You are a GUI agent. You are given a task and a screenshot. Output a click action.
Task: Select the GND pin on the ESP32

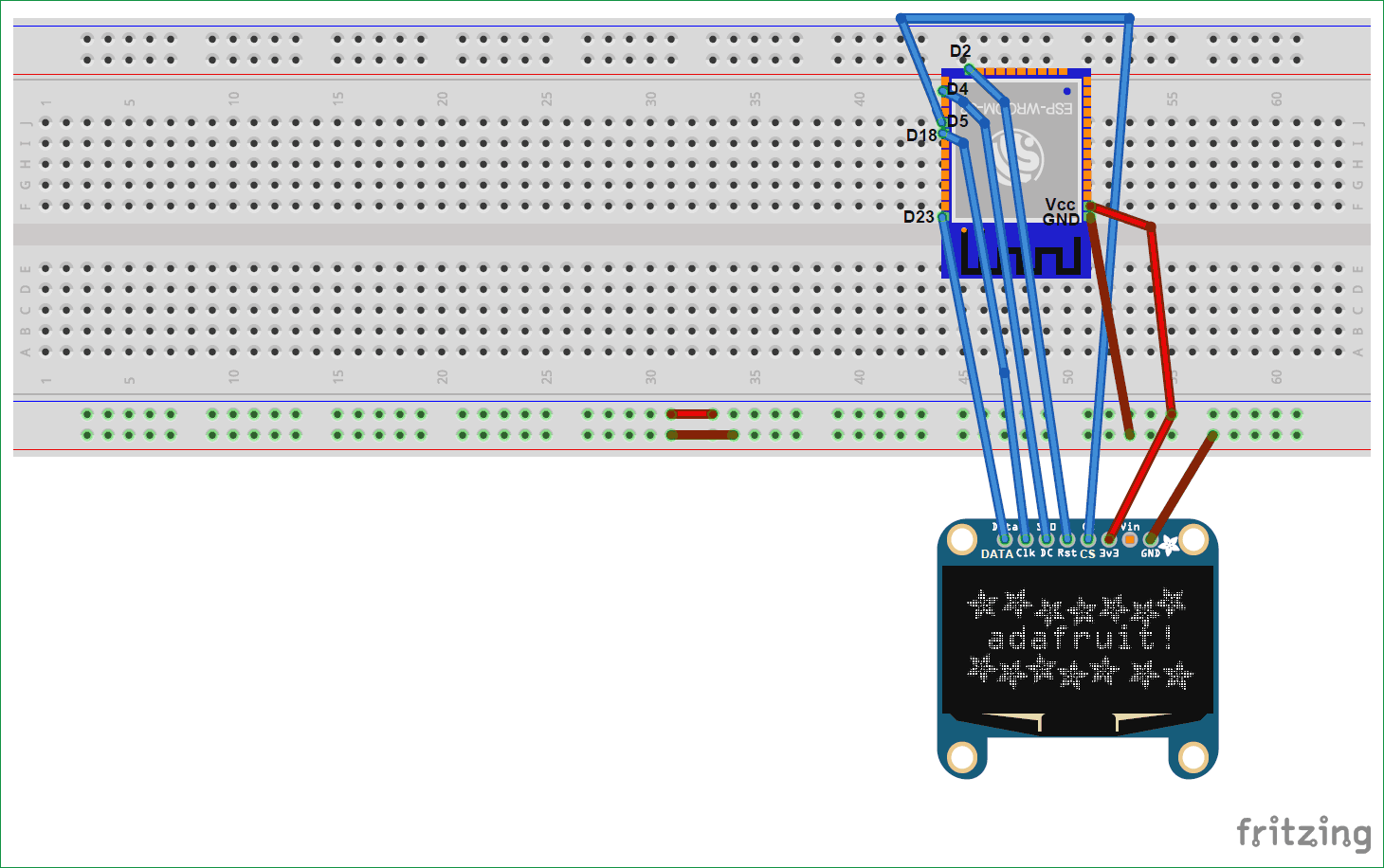click(1089, 219)
